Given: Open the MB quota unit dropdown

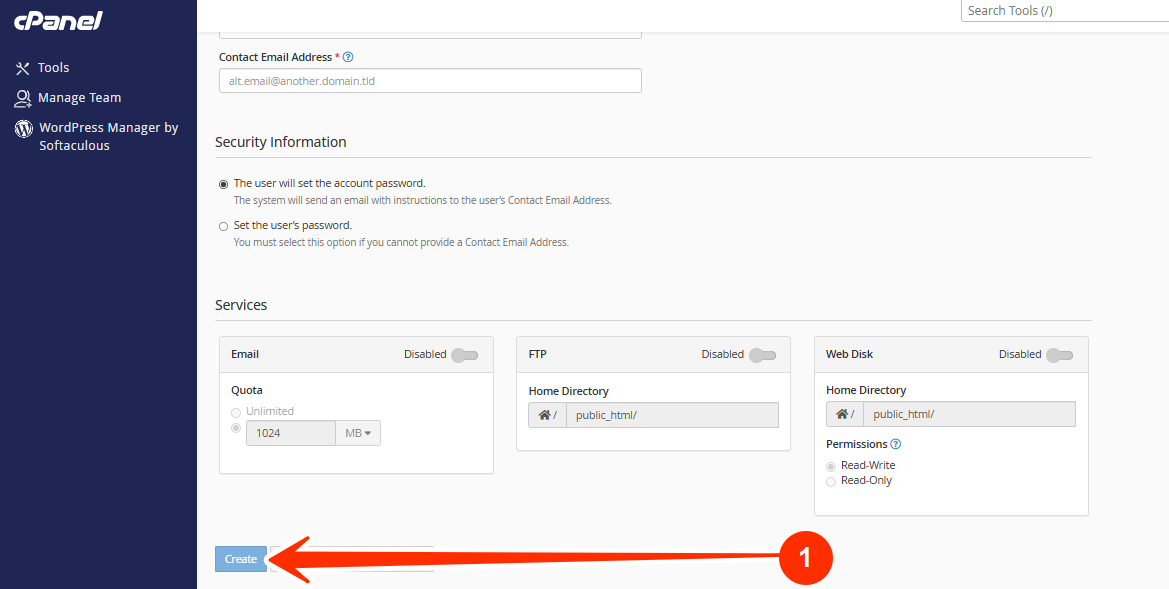Looking at the screenshot, I should [358, 433].
